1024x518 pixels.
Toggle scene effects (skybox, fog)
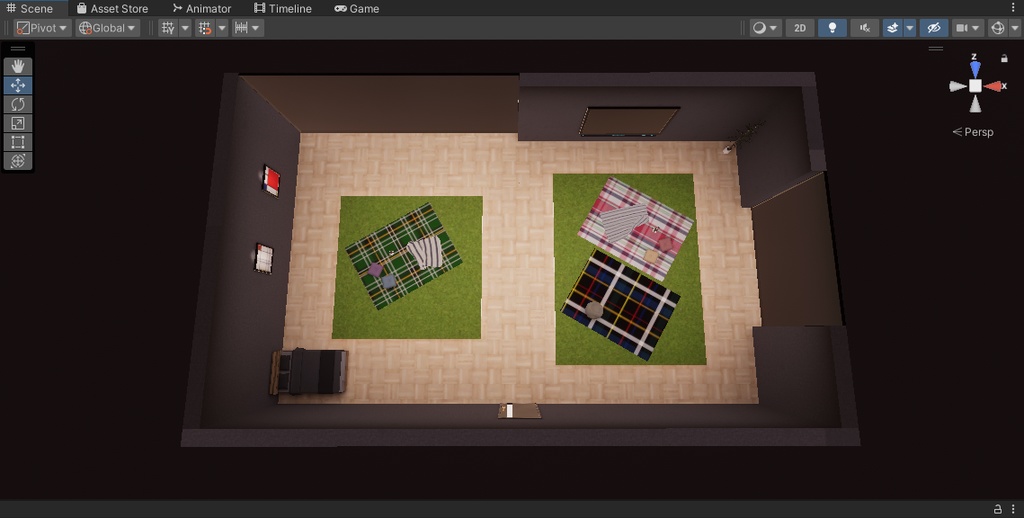(892, 28)
